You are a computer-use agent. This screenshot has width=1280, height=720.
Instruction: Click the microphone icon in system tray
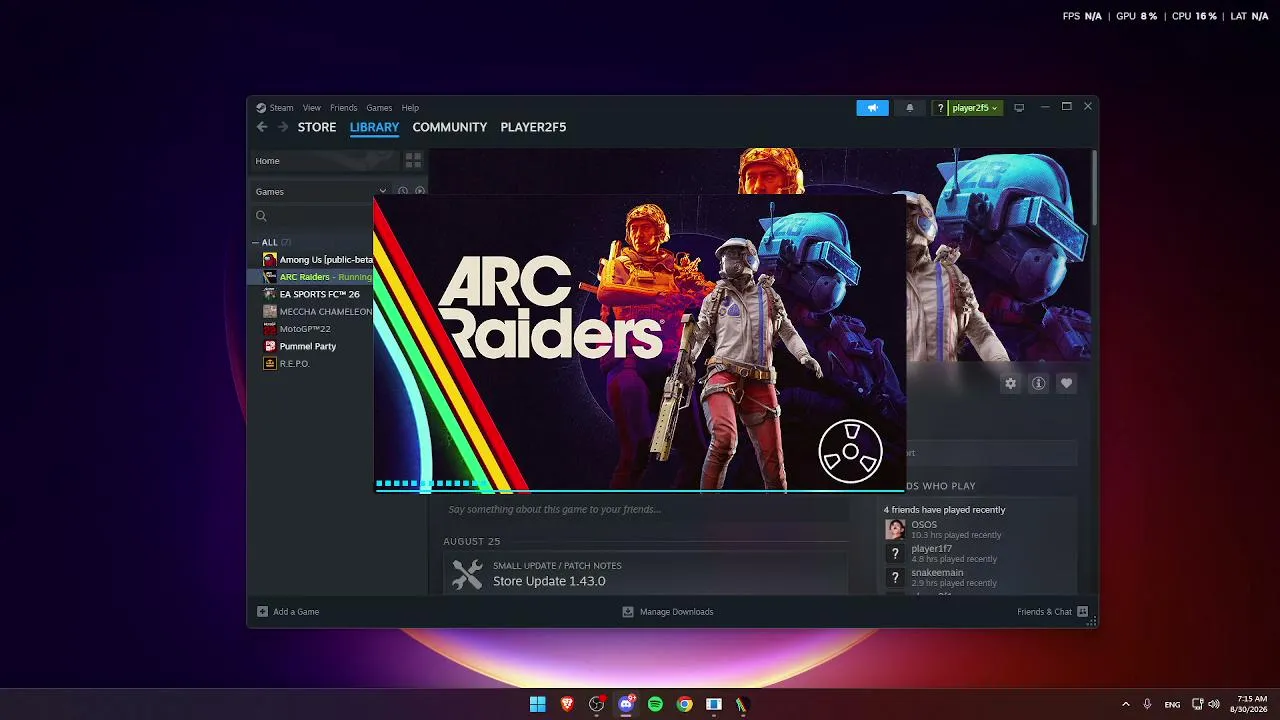coord(1147,704)
